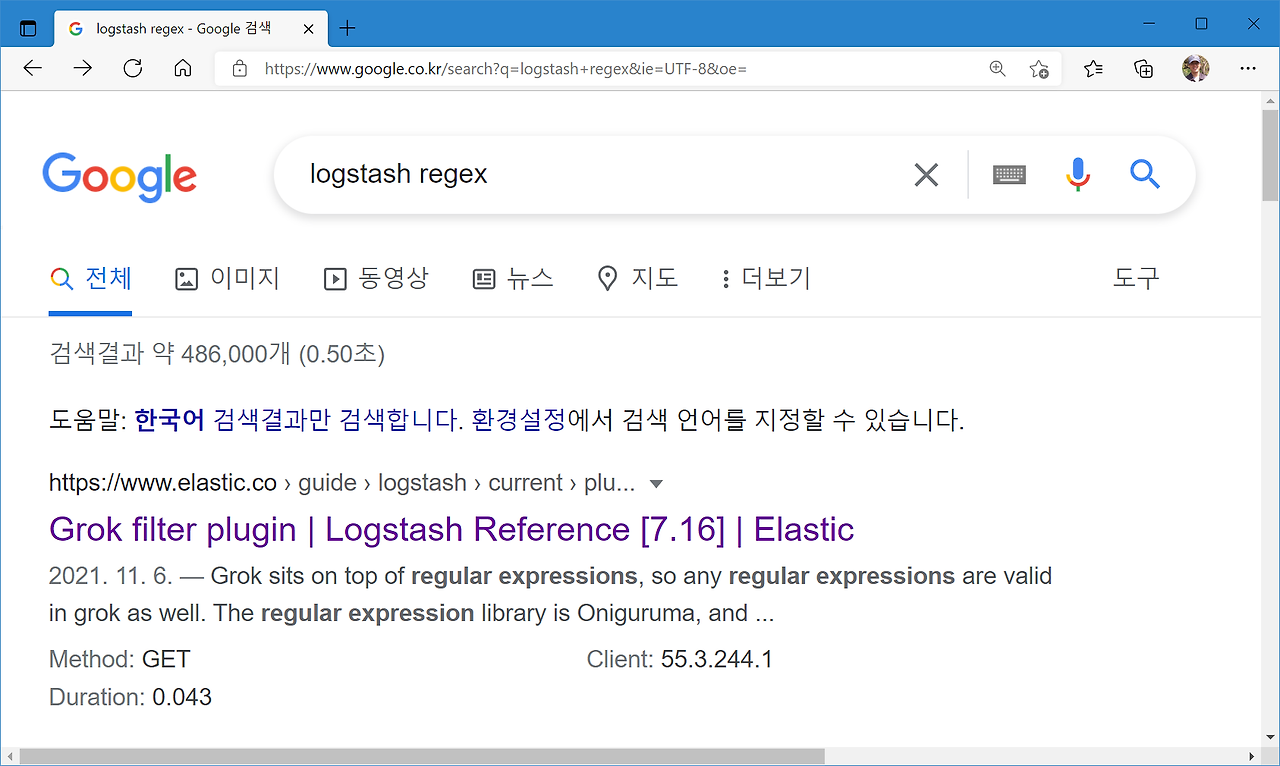Start voice search with the microphone
Viewport: 1280px width, 766px height.
click(x=1077, y=175)
